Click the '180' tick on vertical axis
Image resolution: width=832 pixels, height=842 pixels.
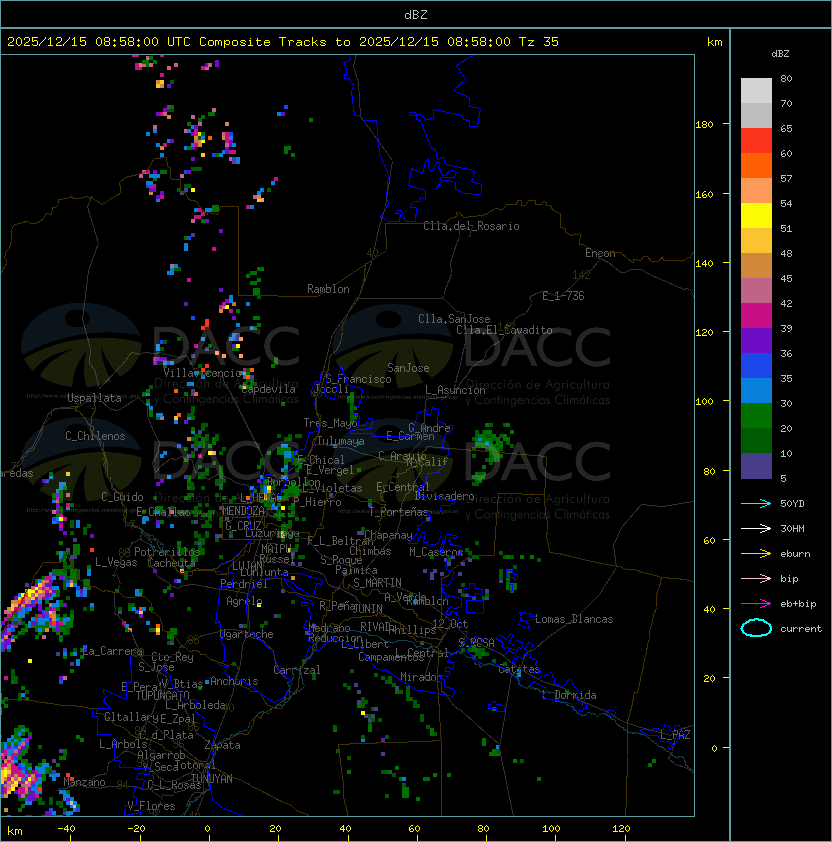(704, 125)
